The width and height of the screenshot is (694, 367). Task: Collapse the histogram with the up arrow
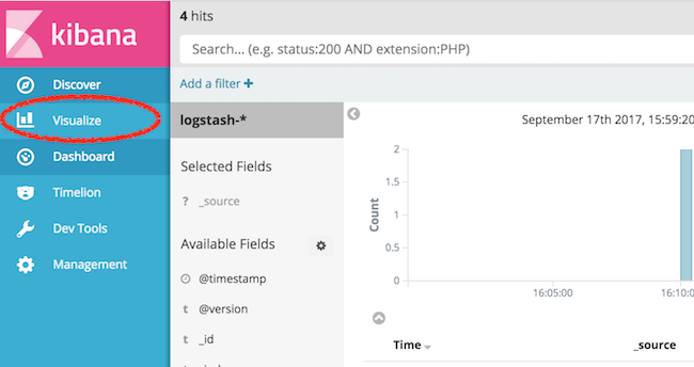(x=379, y=318)
